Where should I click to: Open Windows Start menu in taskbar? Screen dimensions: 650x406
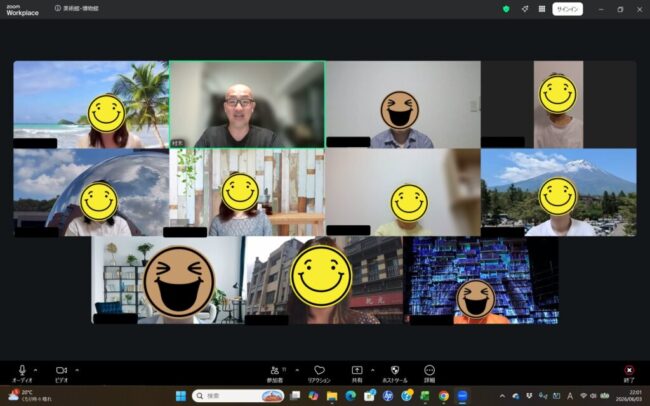[x=181, y=396]
